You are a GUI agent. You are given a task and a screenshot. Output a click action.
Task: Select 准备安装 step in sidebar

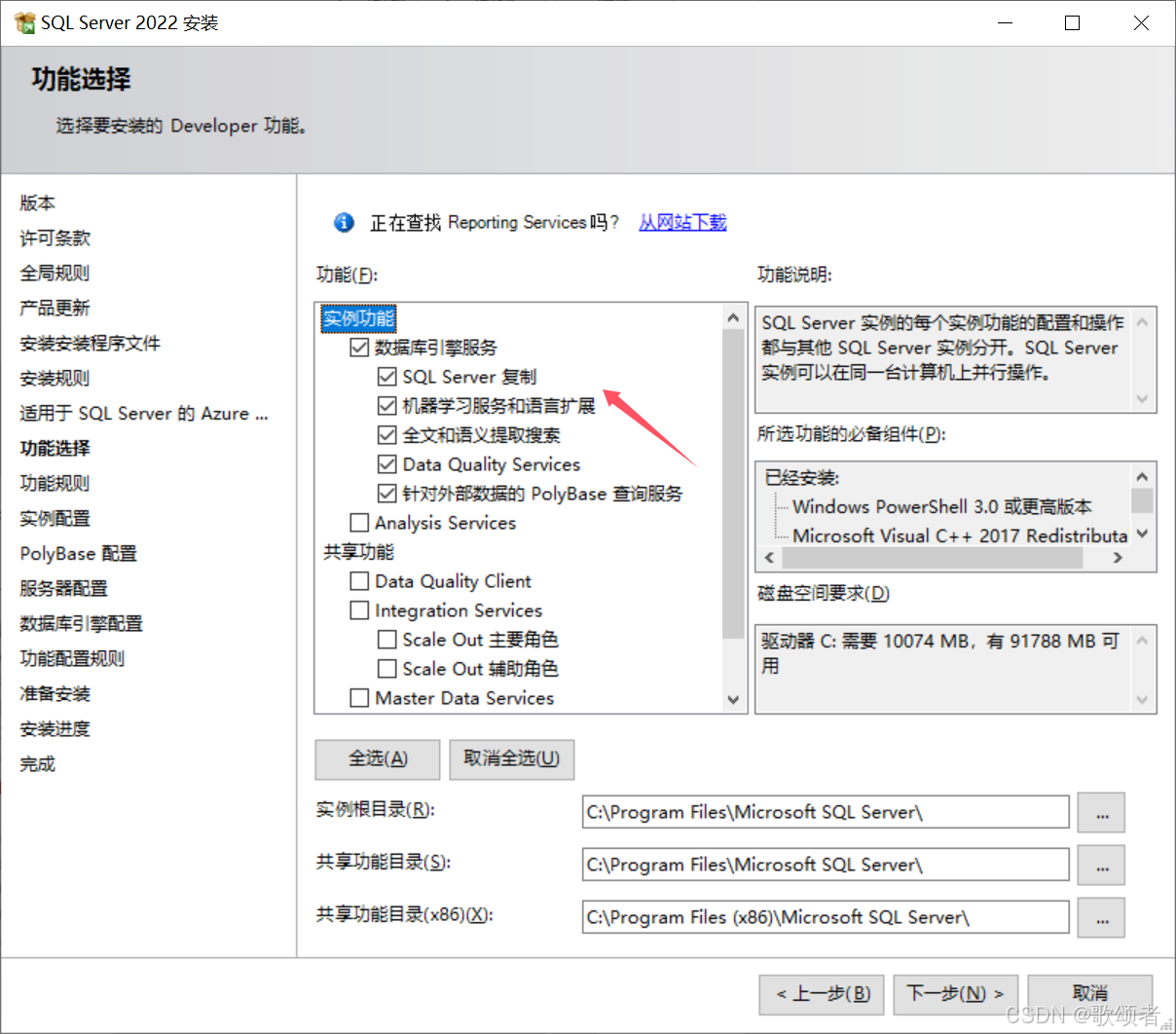55,693
